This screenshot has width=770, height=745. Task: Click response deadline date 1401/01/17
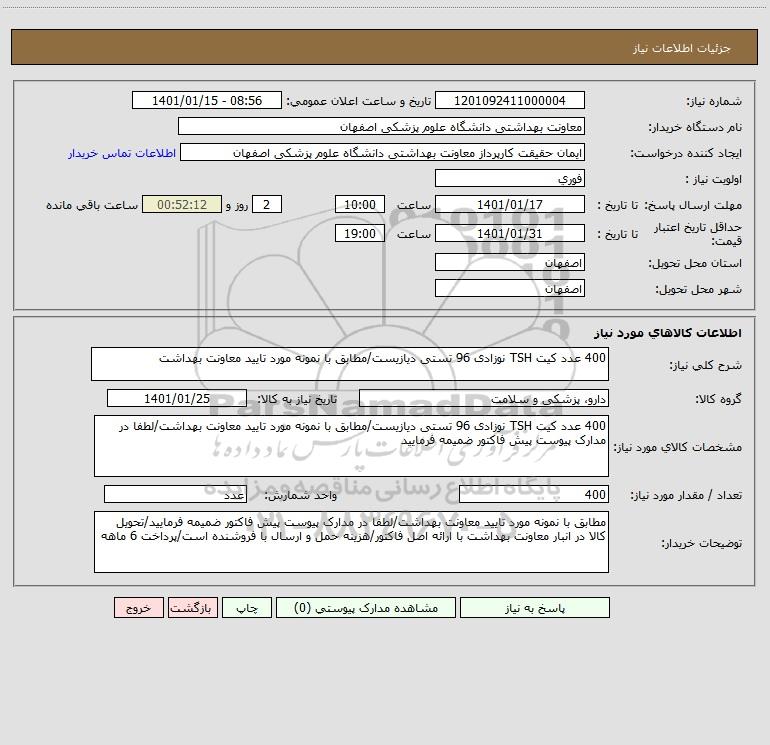tap(510, 205)
